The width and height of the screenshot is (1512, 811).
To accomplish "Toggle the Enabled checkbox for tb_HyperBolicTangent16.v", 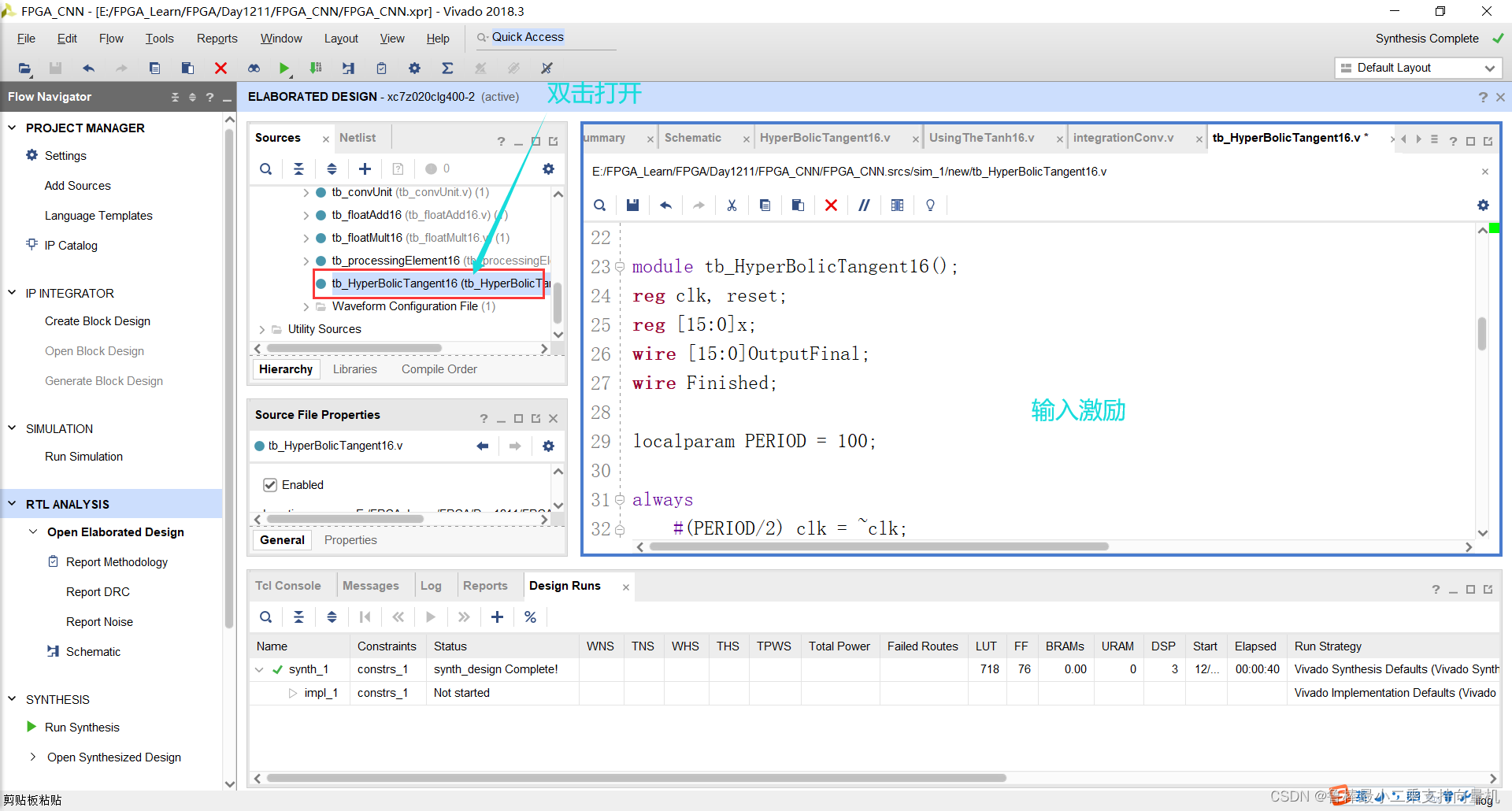I will point(270,485).
